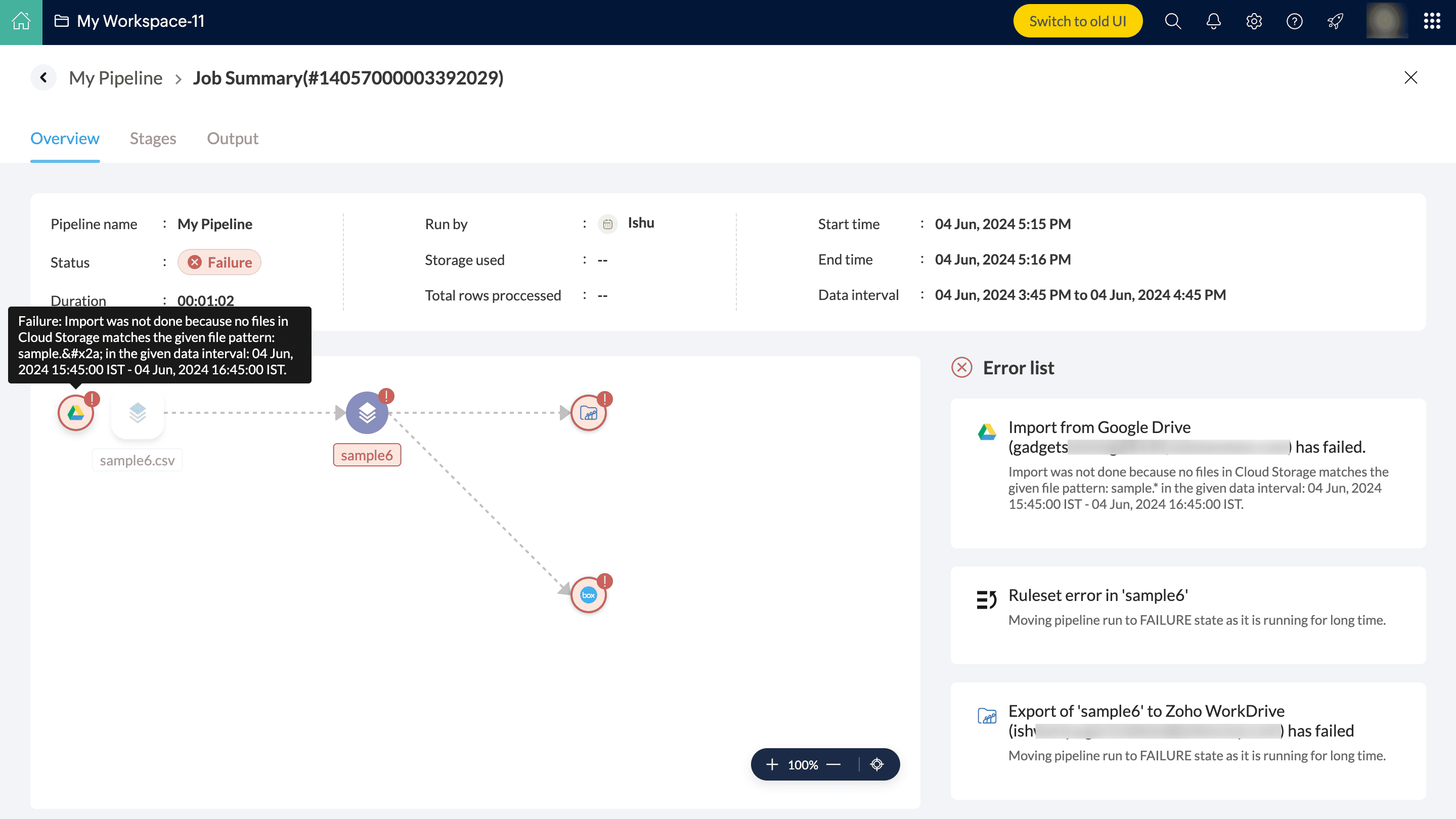Click Switch to old UI button
The height and width of the screenshot is (819, 1456).
(x=1077, y=21)
